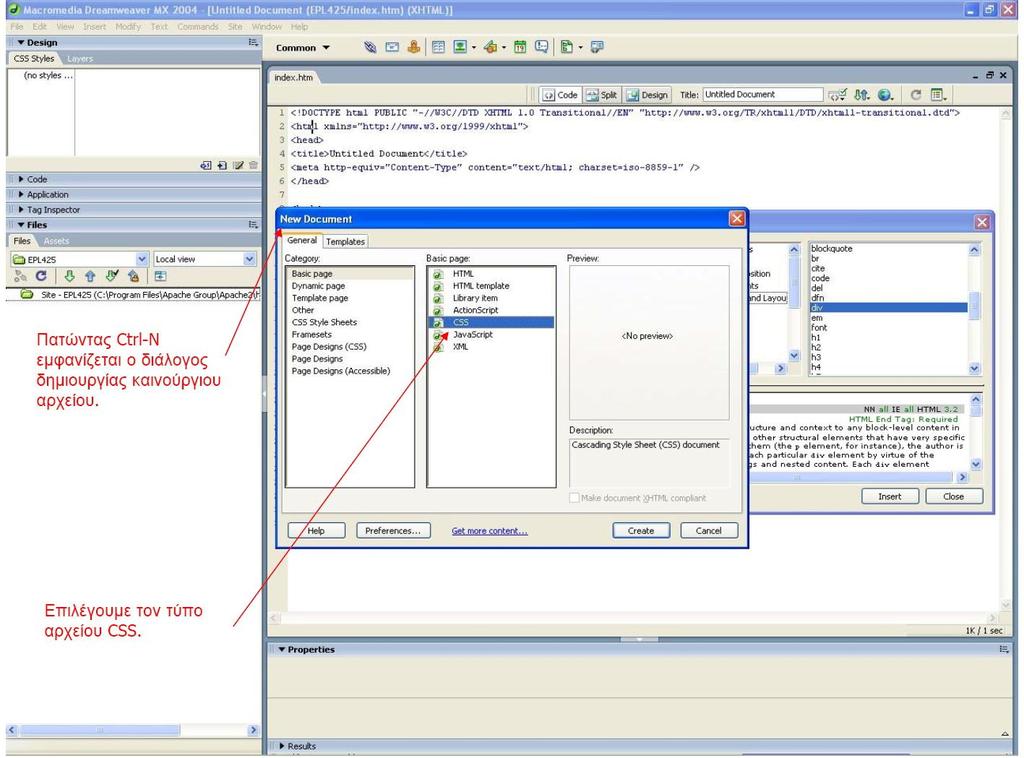1024x758 pixels.
Task: Switch to the Layers tab
Action: point(80,59)
